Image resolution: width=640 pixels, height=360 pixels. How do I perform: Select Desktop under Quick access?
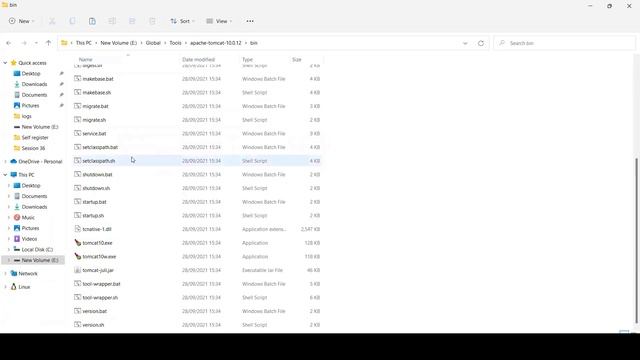[x=31, y=73]
